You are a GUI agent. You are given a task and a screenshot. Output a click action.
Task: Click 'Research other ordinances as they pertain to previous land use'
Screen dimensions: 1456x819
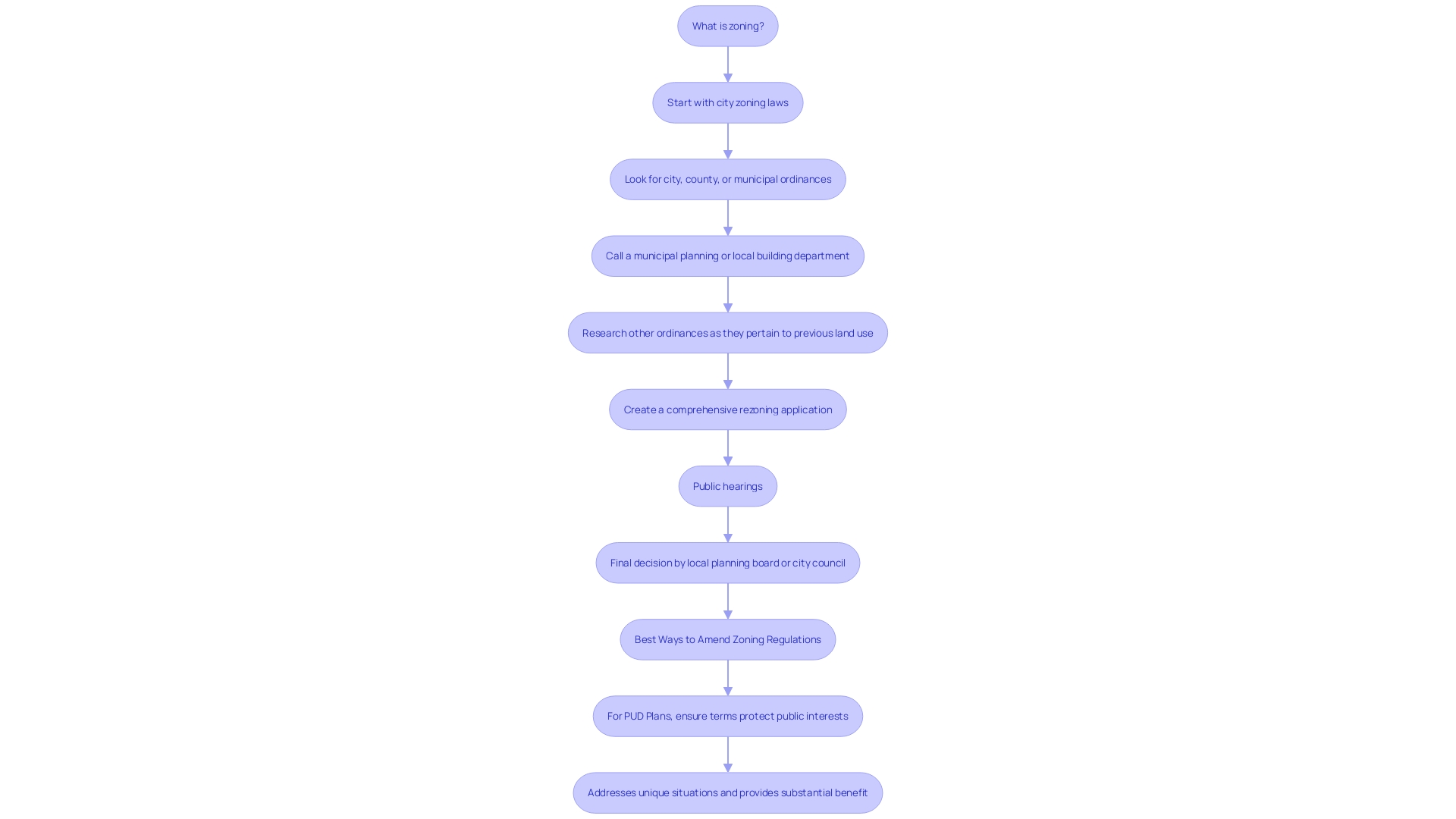[x=728, y=332]
